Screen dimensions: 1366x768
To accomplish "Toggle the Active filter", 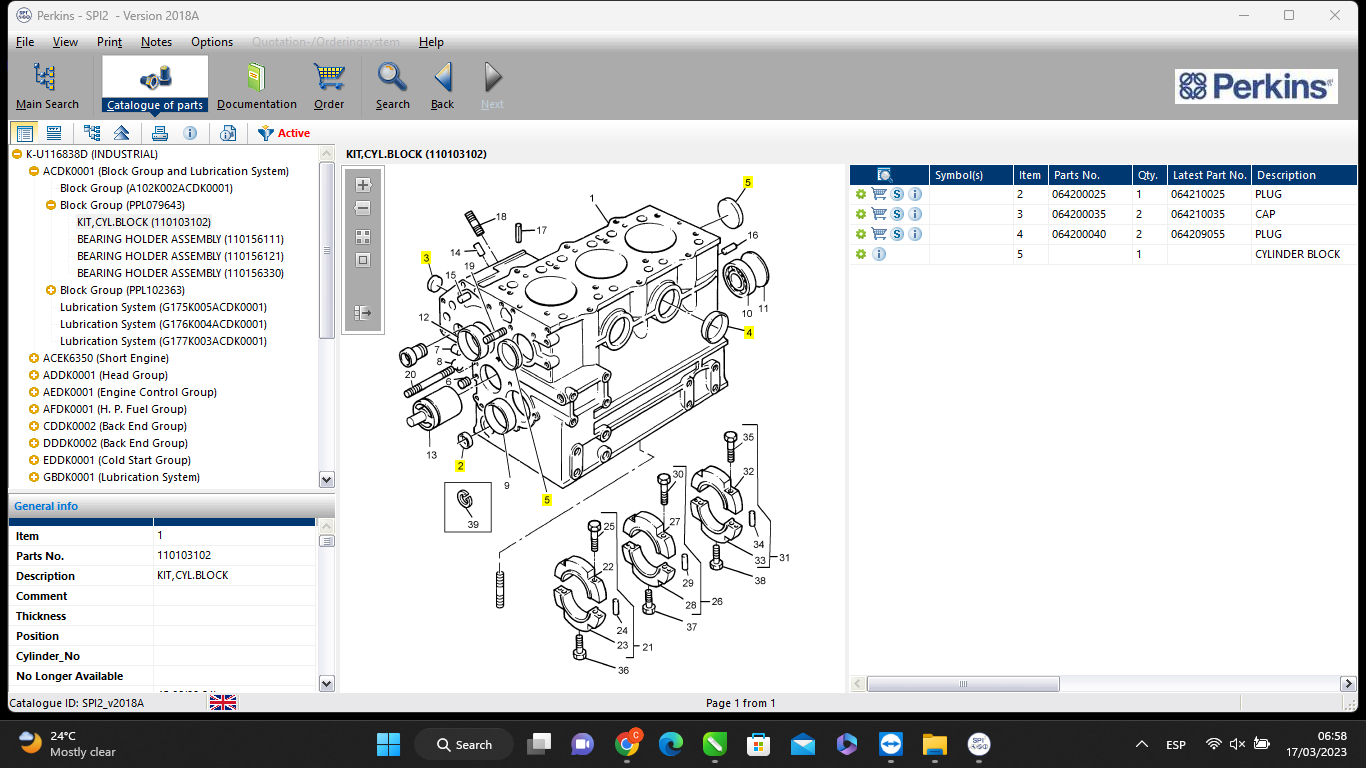I will [284, 132].
